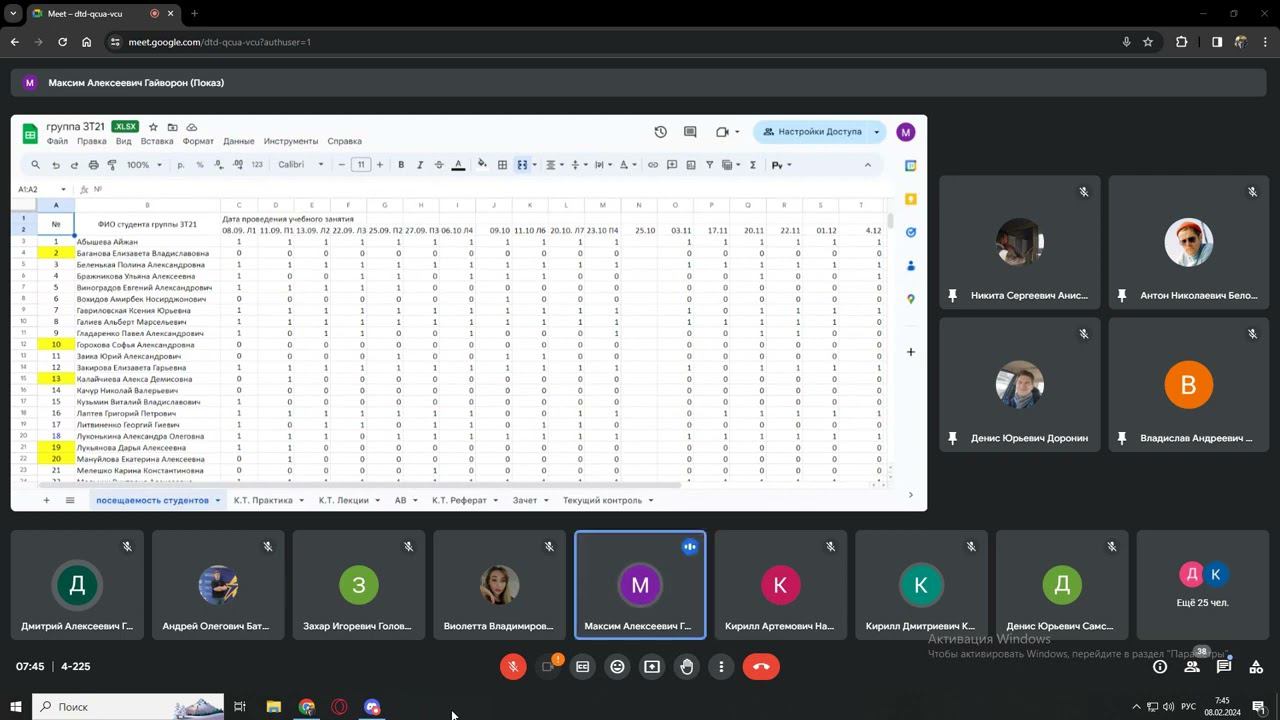Open a new Chrome tab
Image resolution: width=1280 pixels, height=720 pixels.
[194, 14]
